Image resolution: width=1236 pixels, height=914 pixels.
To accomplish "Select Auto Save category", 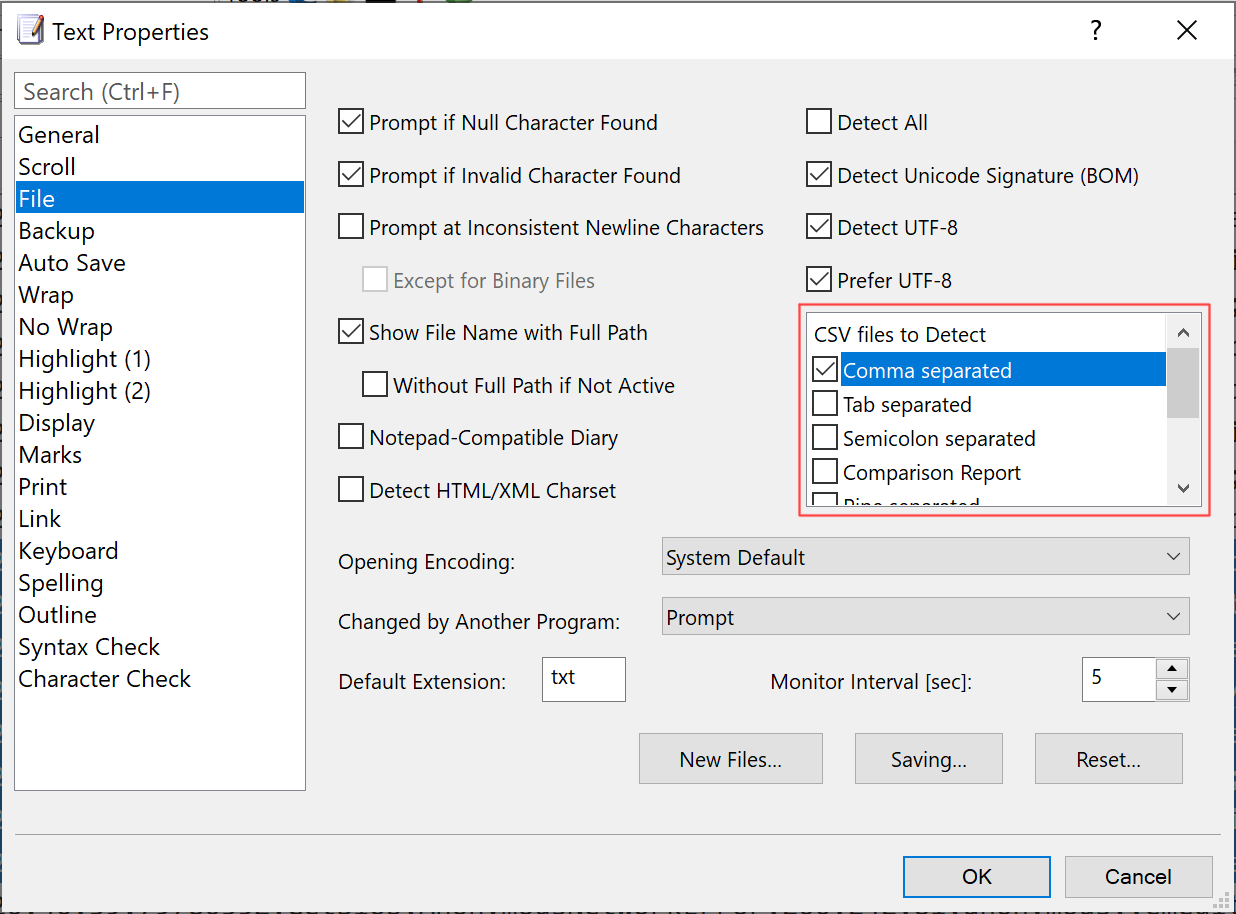I will point(160,263).
